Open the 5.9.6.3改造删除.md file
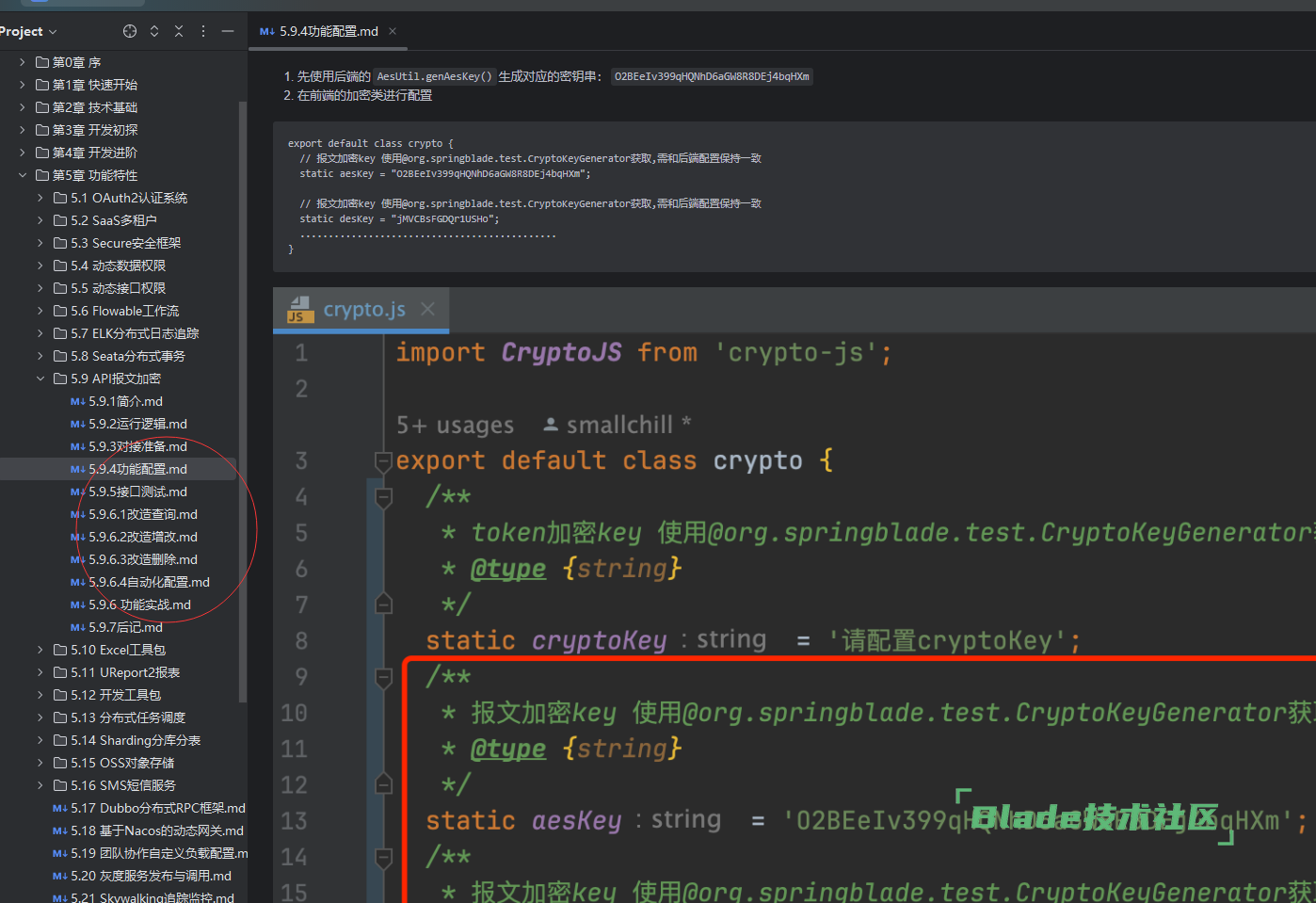The image size is (1316, 903). [x=135, y=559]
